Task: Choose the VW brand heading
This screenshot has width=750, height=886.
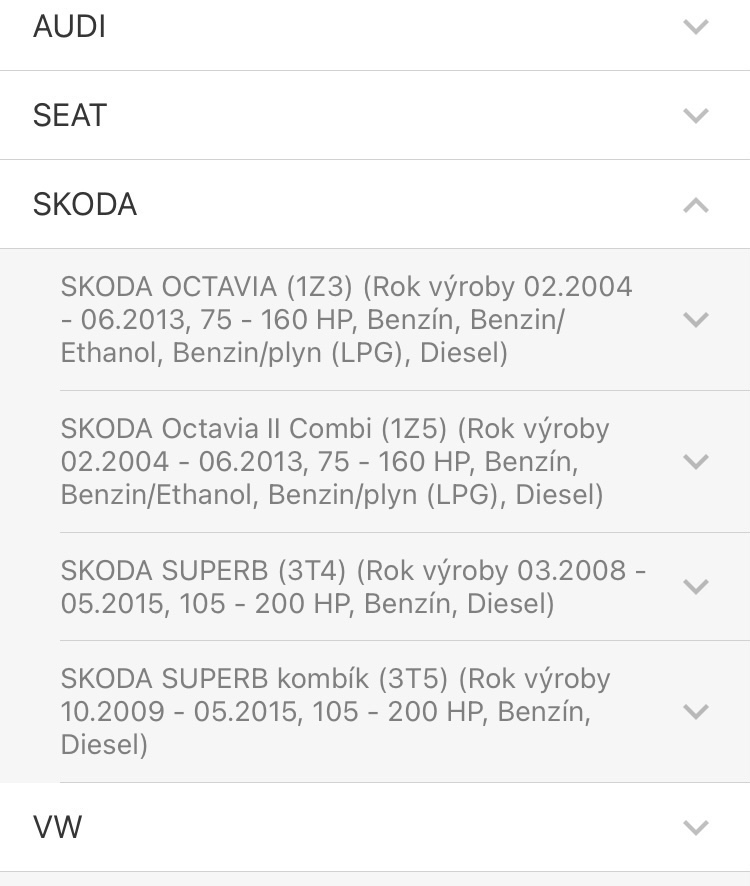Action: click(x=57, y=828)
